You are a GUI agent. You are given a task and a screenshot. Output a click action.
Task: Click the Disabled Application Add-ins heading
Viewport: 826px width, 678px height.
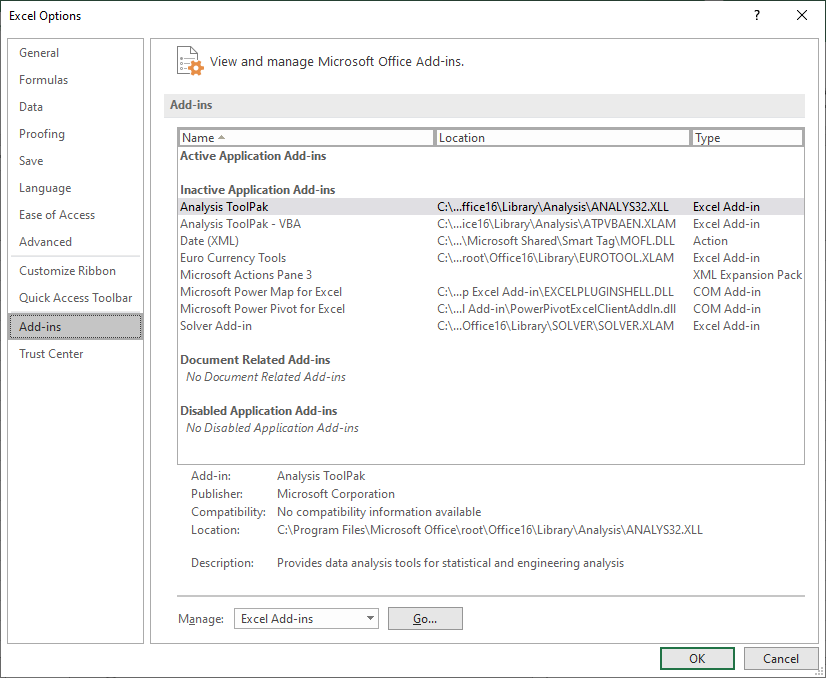click(x=259, y=411)
